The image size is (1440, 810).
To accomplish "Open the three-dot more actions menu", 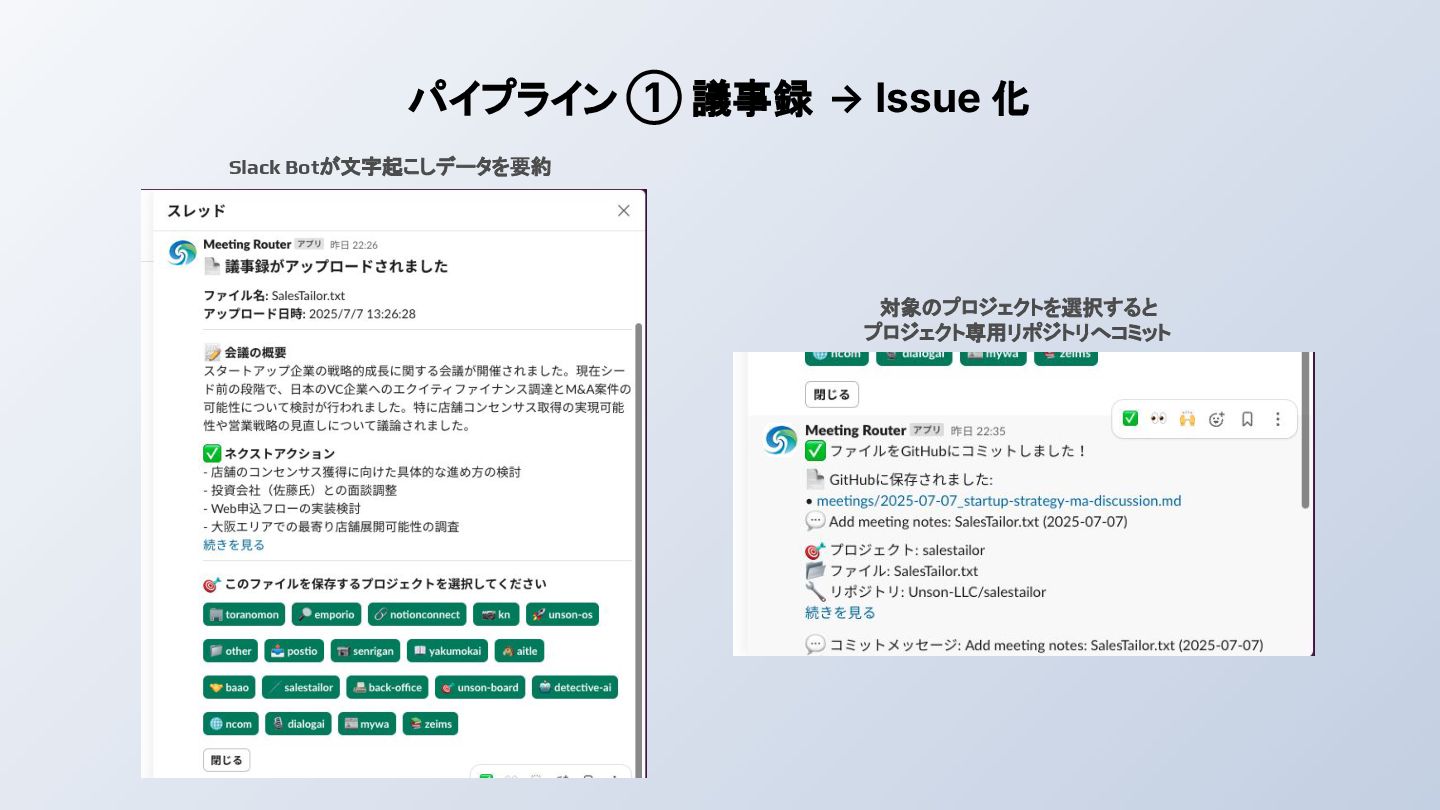I will click(x=1277, y=419).
